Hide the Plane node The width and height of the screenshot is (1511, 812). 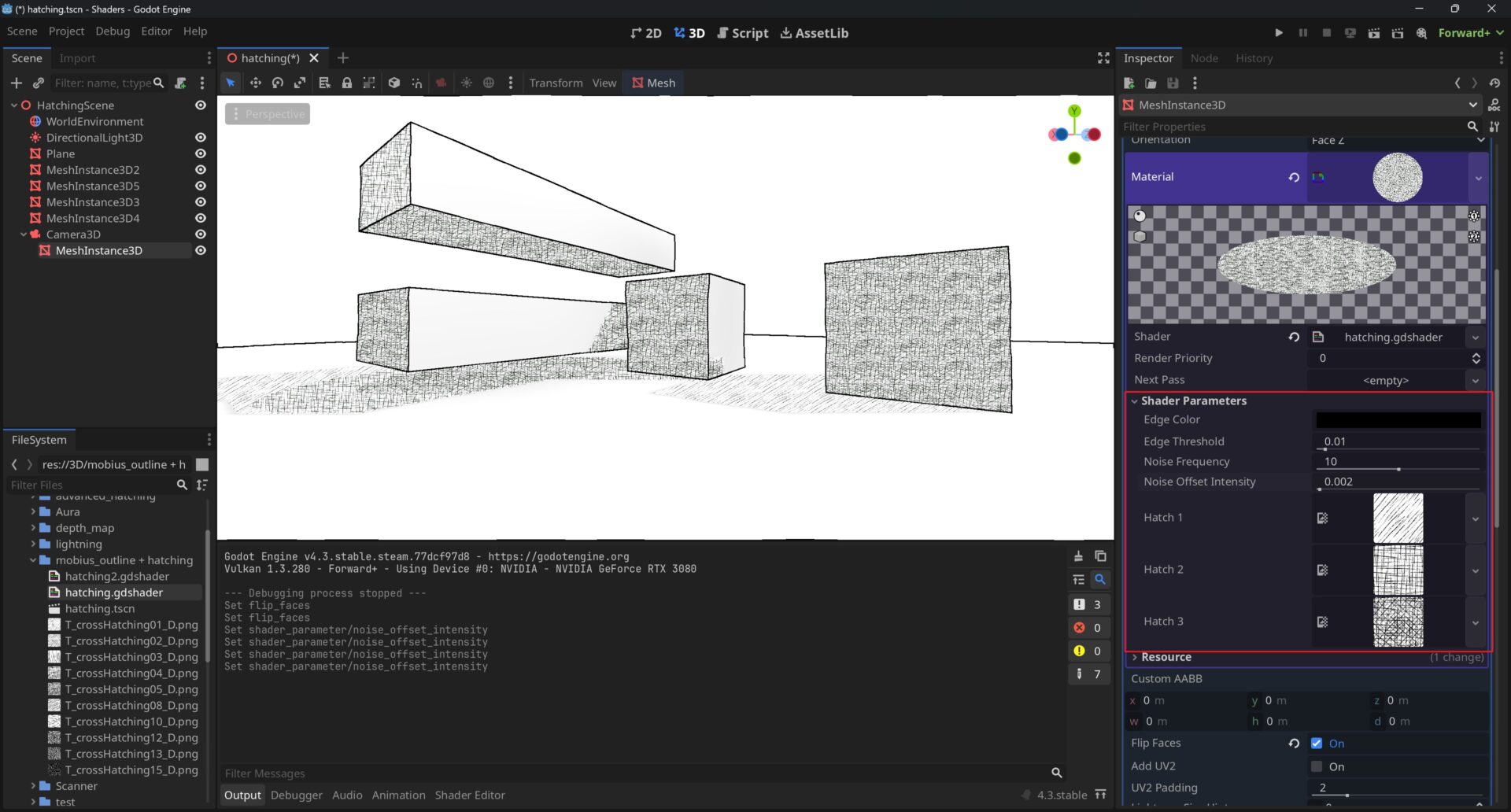point(201,153)
